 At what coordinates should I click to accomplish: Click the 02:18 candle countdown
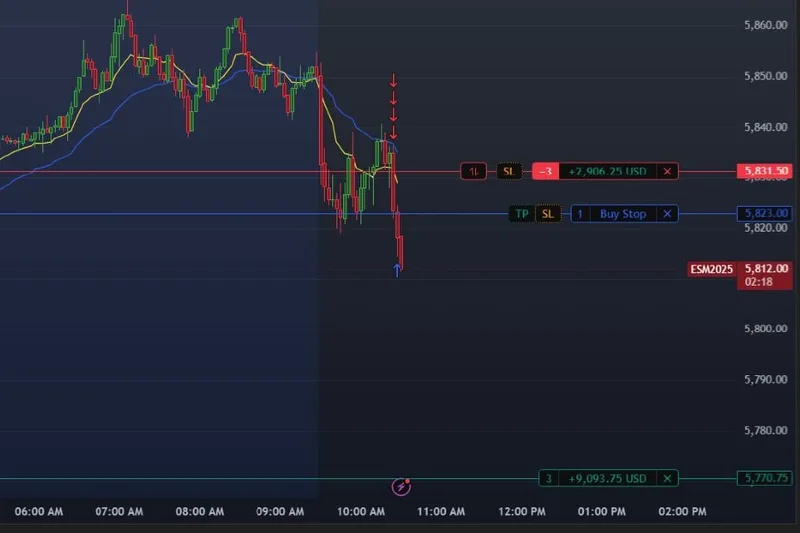tap(758, 282)
